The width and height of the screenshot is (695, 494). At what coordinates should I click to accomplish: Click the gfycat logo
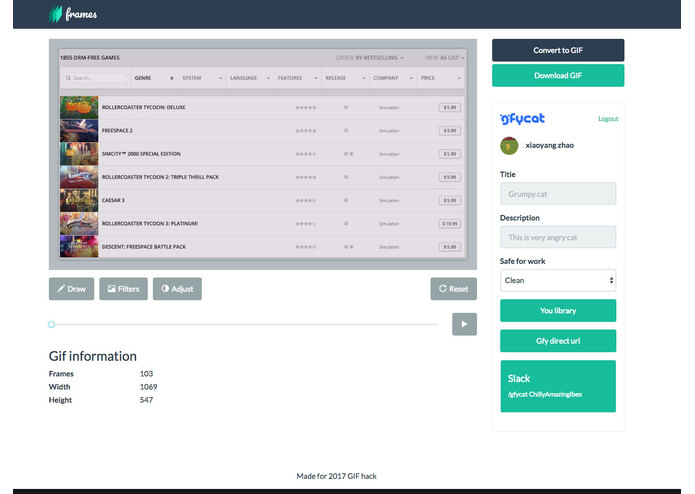point(522,118)
